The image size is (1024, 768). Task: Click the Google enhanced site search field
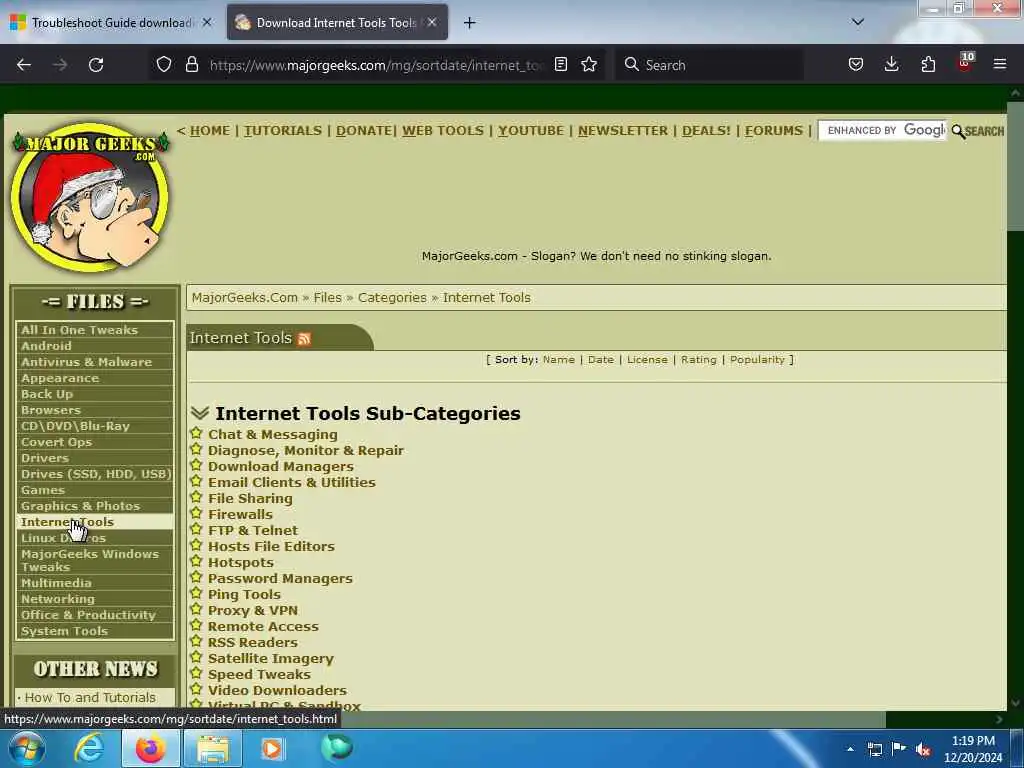(882, 131)
